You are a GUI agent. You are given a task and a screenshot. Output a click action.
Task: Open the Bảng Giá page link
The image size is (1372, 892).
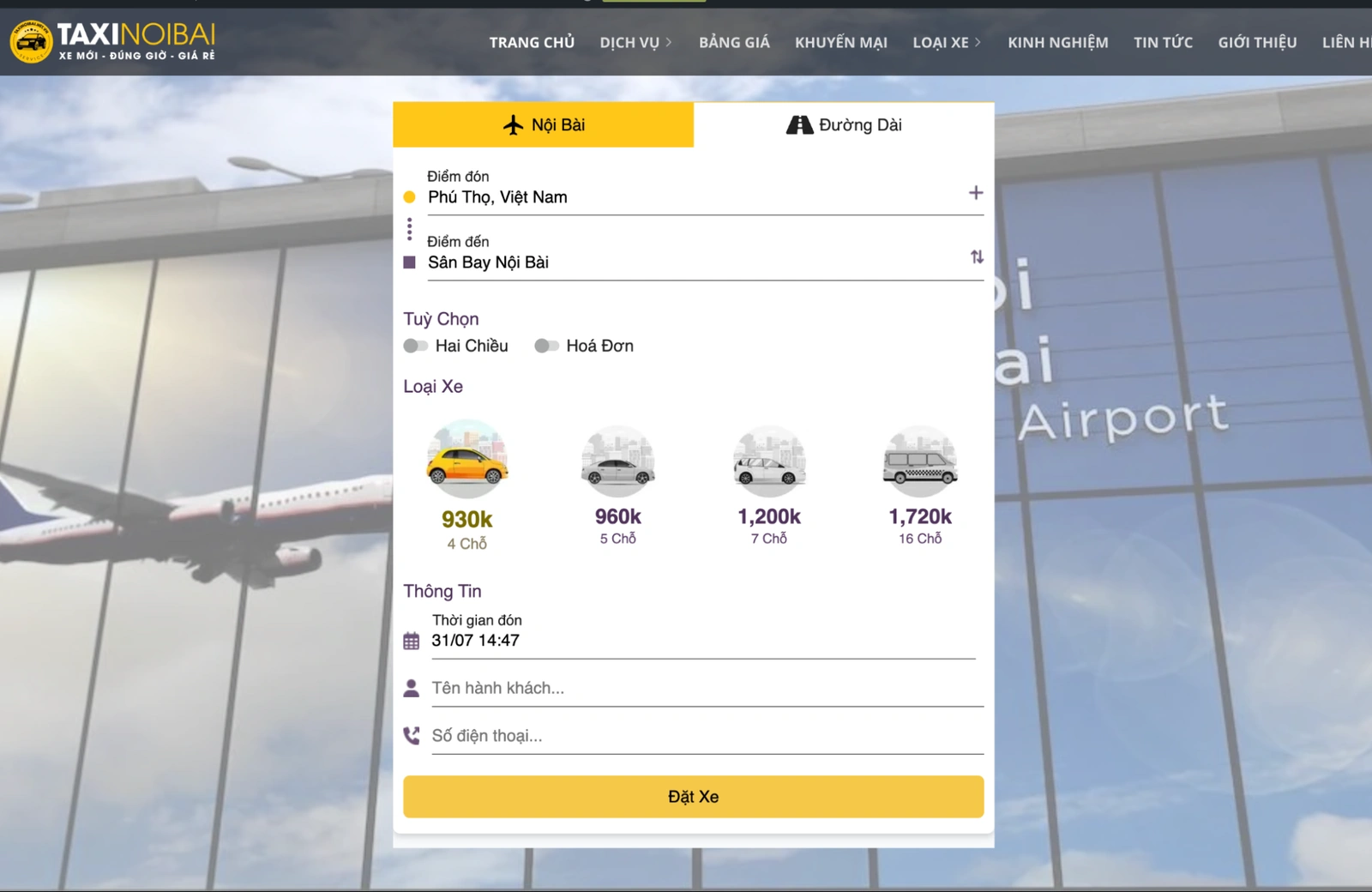coord(734,42)
